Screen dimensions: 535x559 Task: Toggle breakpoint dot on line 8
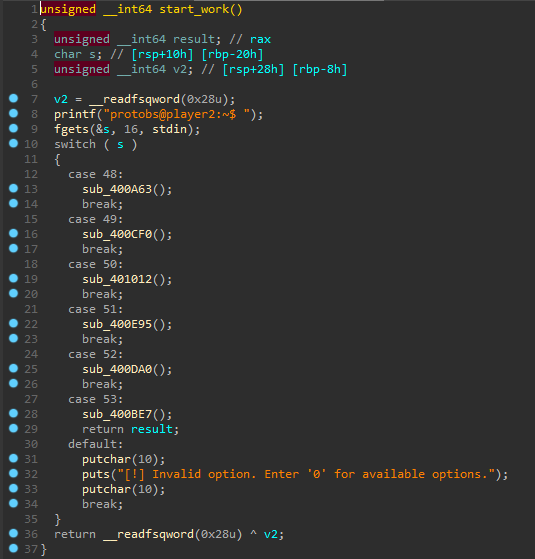pos(14,113)
